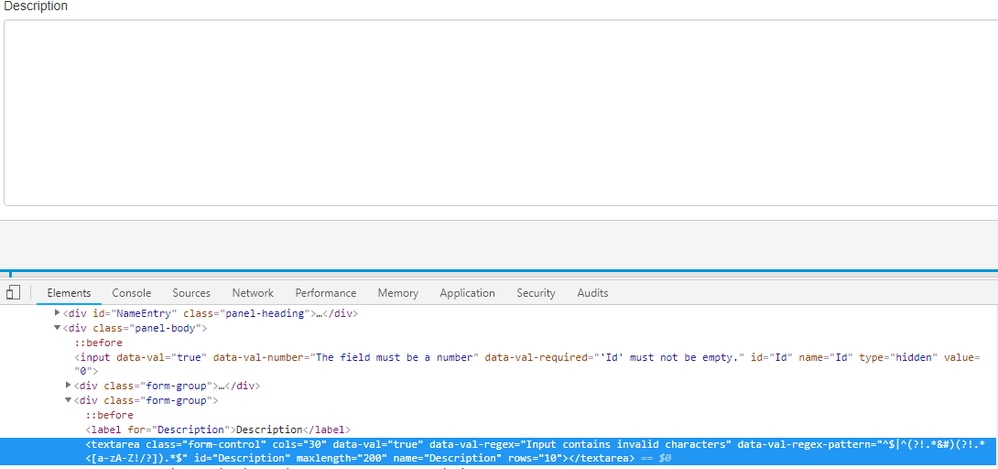Open the Network tab

(x=252, y=293)
